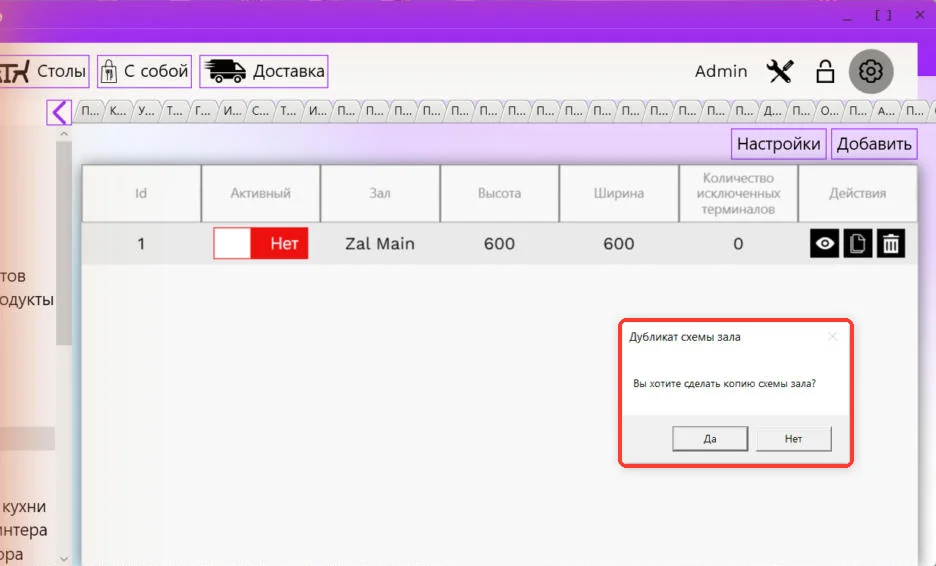Image resolution: width=936 pixels, height=566 pixels.
Task: Open the wrench and screwdriver tools icon
Action: (x=780, y=71)
